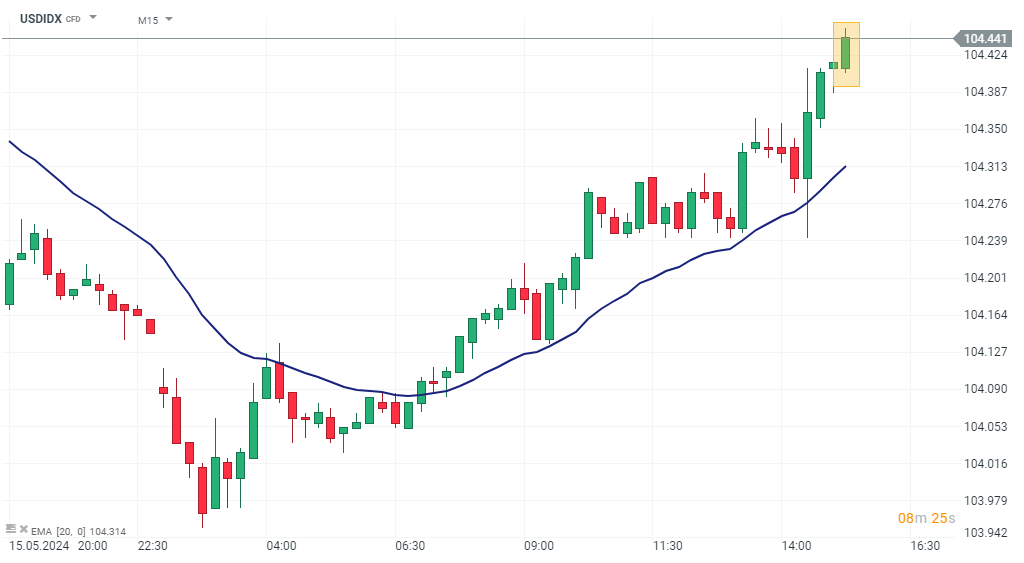The image size is (1024, 563).
Task: Select the M15 timeframe label
Action: (x=148, y=20)
